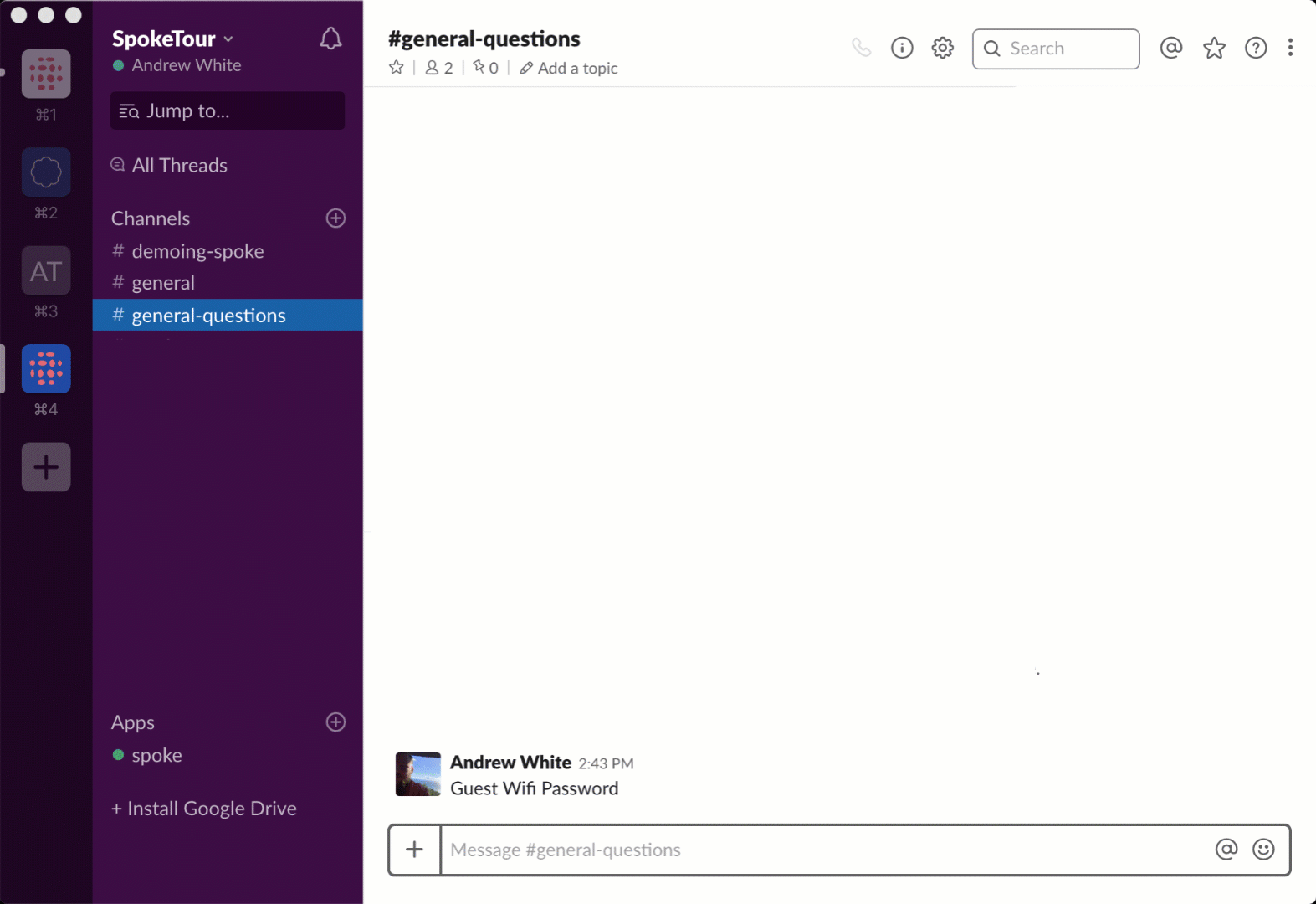Attach a file with plus button

(414, 850)
